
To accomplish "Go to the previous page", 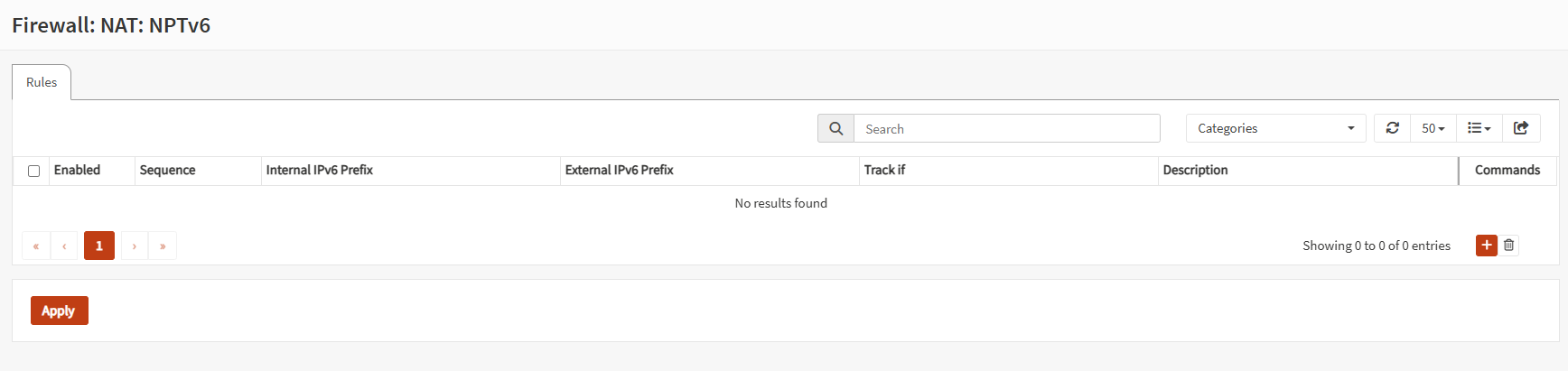I will click(x=64, y=246).
